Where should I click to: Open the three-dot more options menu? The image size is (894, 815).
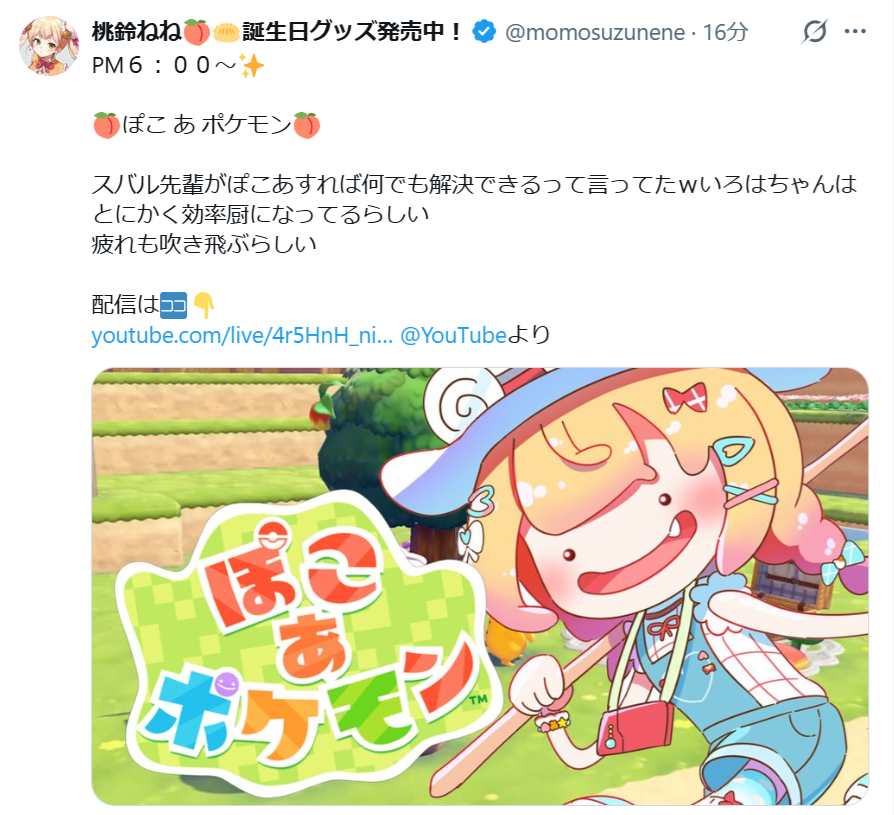tap(855, 31)
